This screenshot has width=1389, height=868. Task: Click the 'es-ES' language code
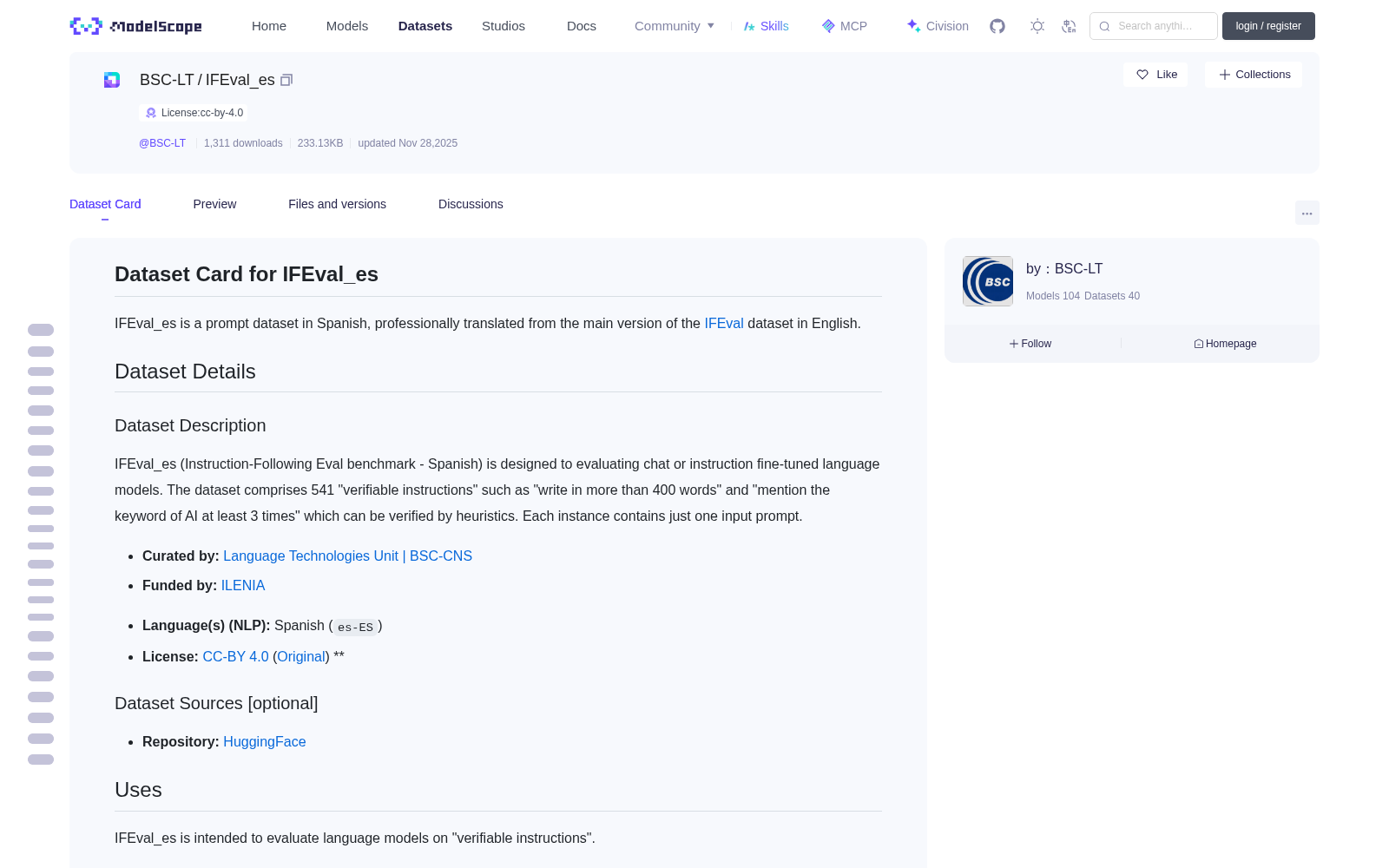tap(355, 627)
